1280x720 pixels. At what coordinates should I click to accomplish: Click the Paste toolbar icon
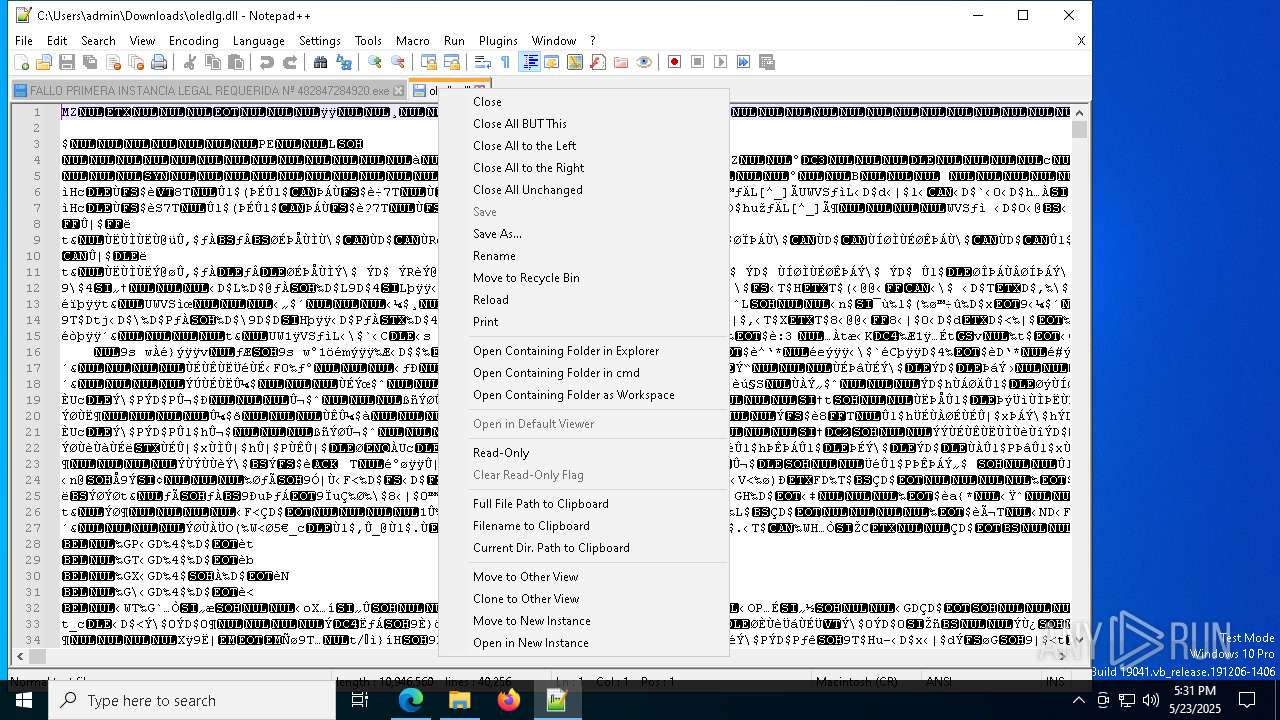pos(236,62)
